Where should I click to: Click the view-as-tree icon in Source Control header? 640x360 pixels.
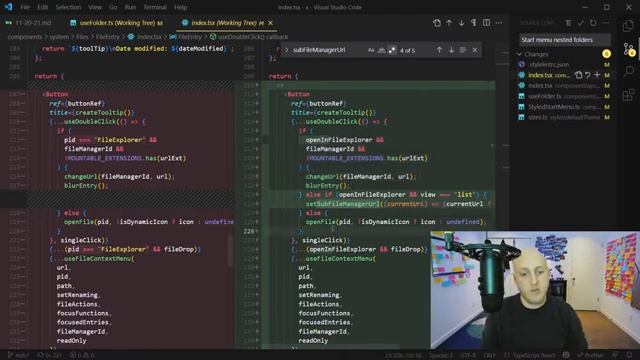568,23
